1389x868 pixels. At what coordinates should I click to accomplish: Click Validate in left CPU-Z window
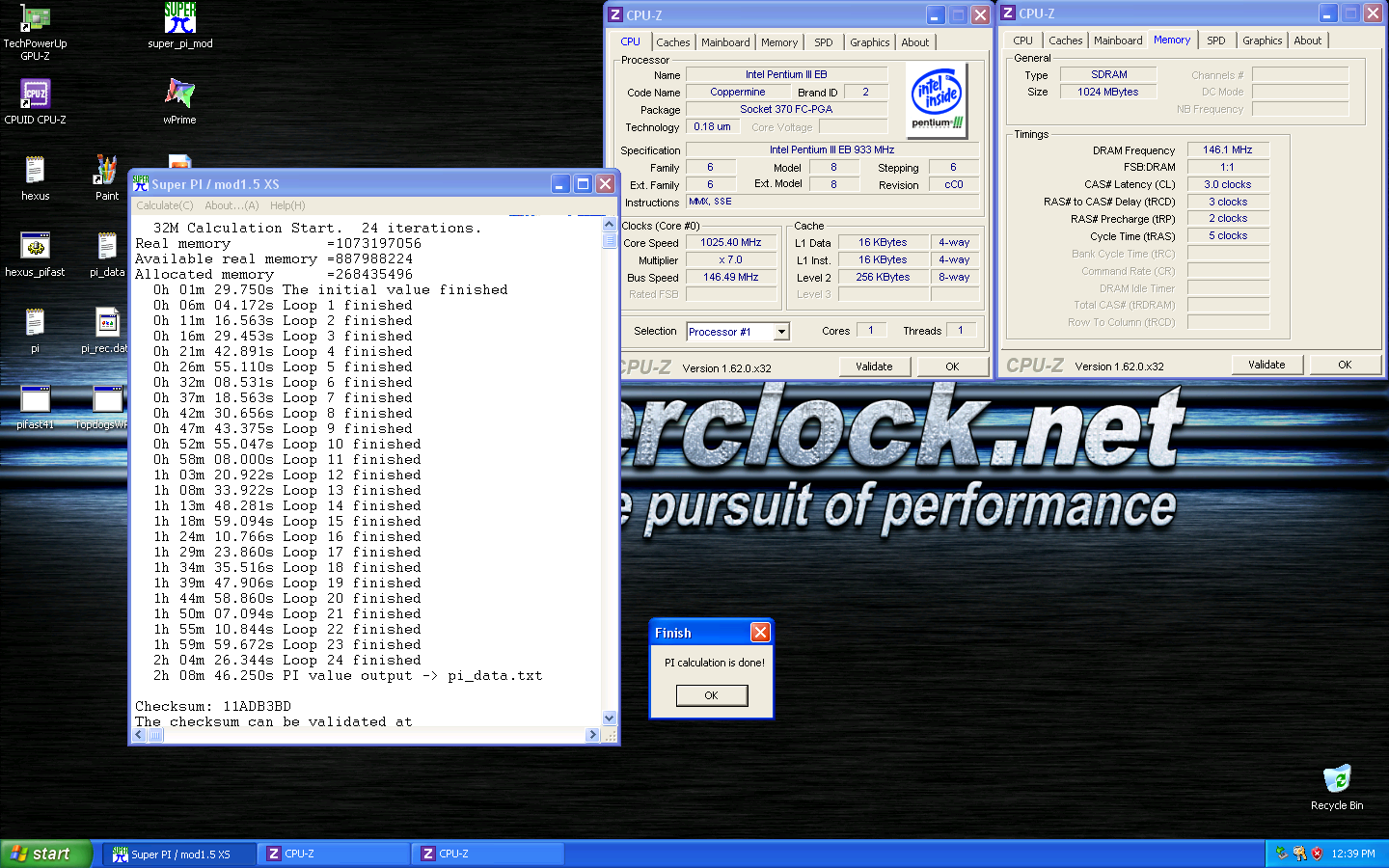click(x=874, y=366)
